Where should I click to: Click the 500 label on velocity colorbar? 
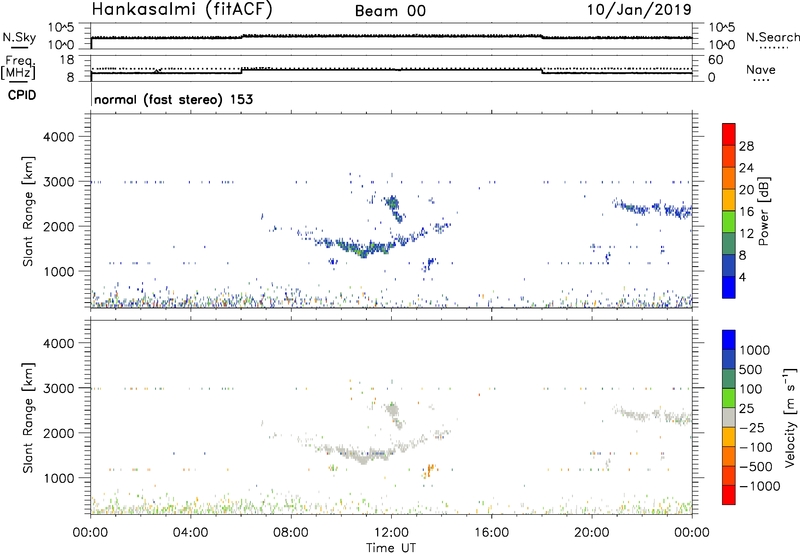pyautogui.click(x=751, y=369)
